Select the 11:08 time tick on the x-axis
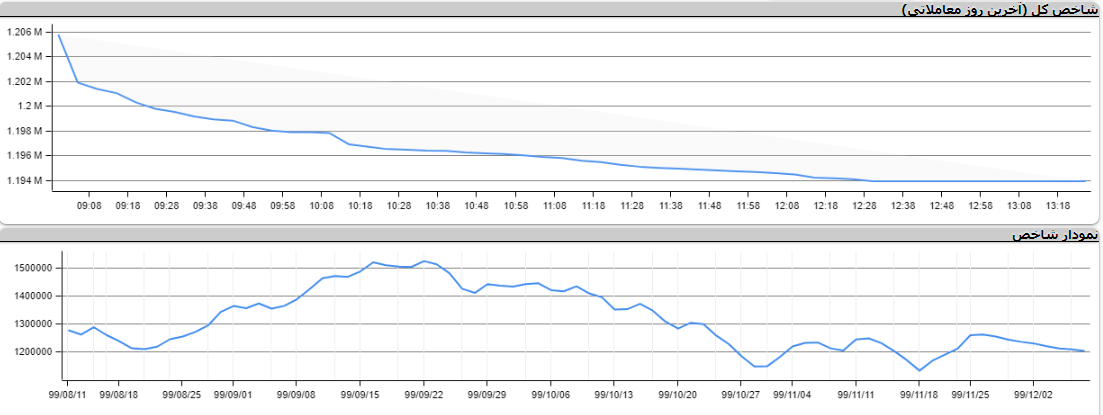The image size is (1103, 415). click(x=554, y=205)
